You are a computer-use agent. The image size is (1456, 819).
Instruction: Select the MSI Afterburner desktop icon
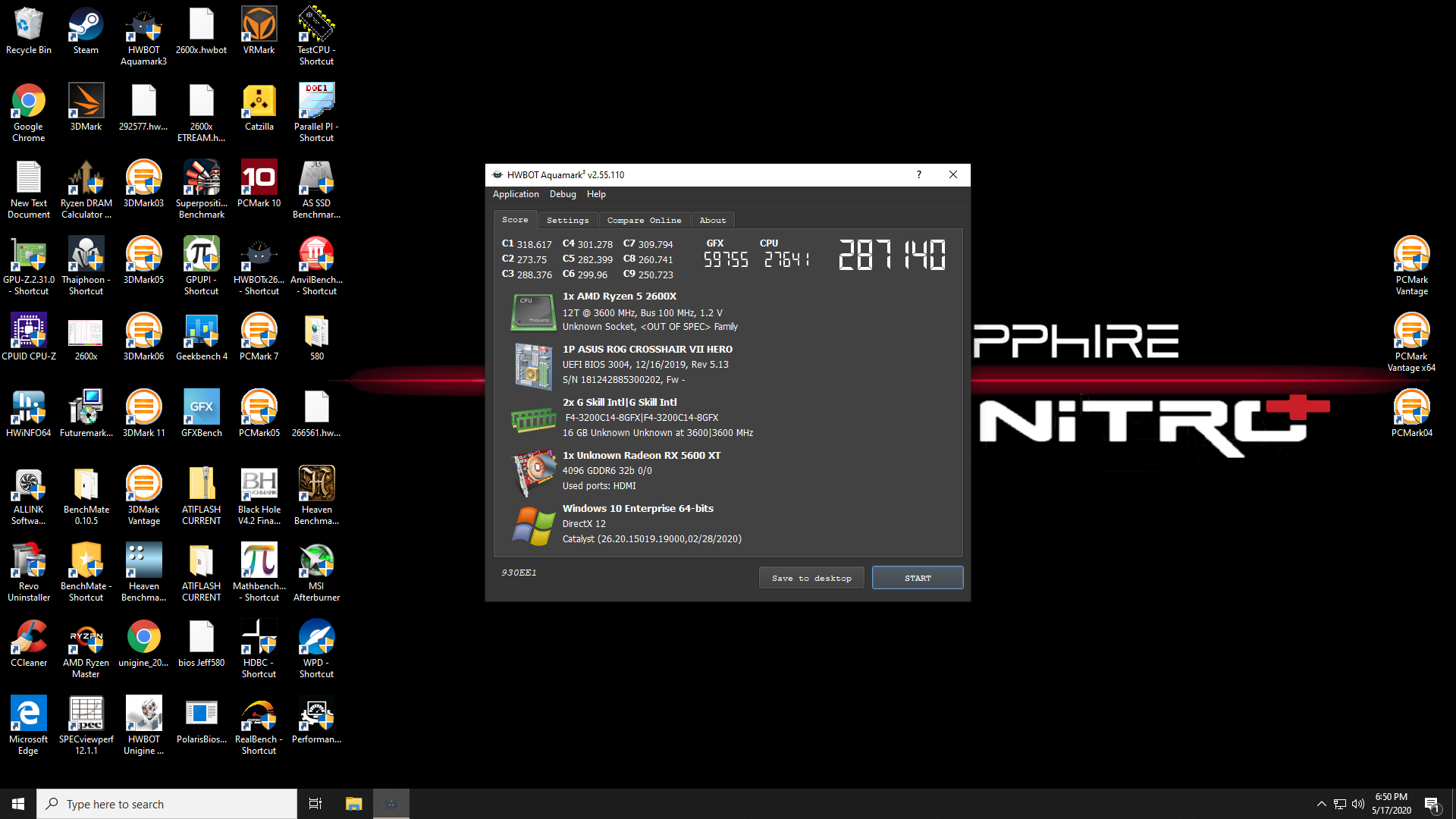[x=316, y=573]
